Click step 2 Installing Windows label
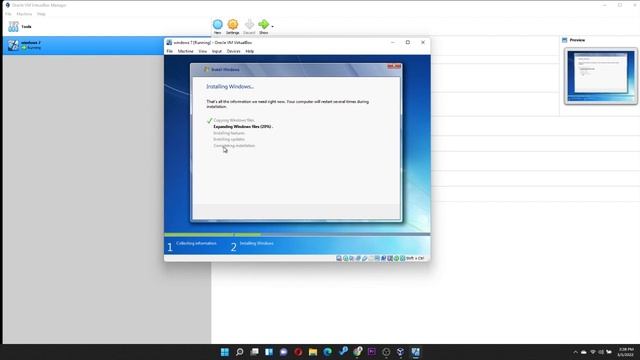This screenshot has height=360, width=640. 256,243
